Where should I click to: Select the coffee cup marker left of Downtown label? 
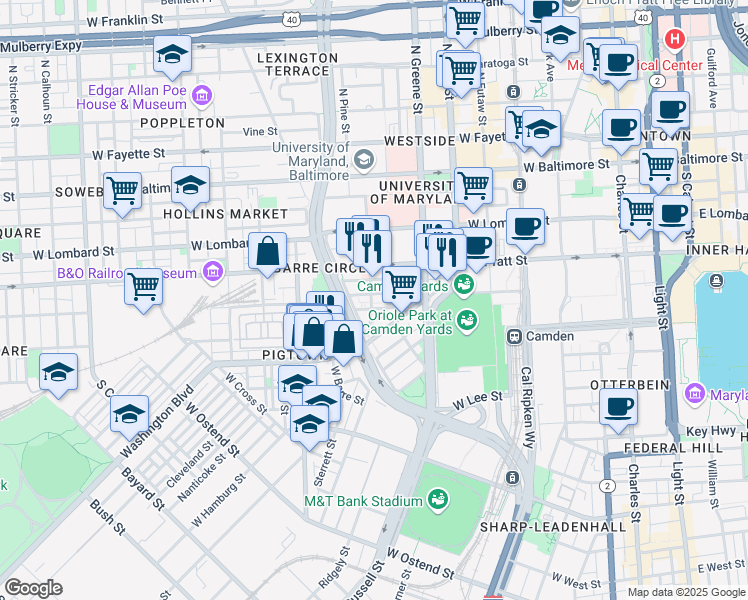621,130
